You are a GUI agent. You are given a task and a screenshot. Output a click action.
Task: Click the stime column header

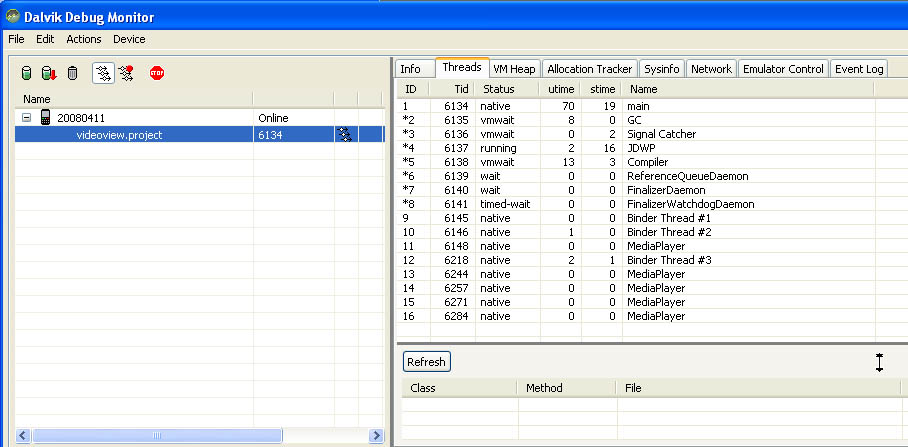pos(602,89)
